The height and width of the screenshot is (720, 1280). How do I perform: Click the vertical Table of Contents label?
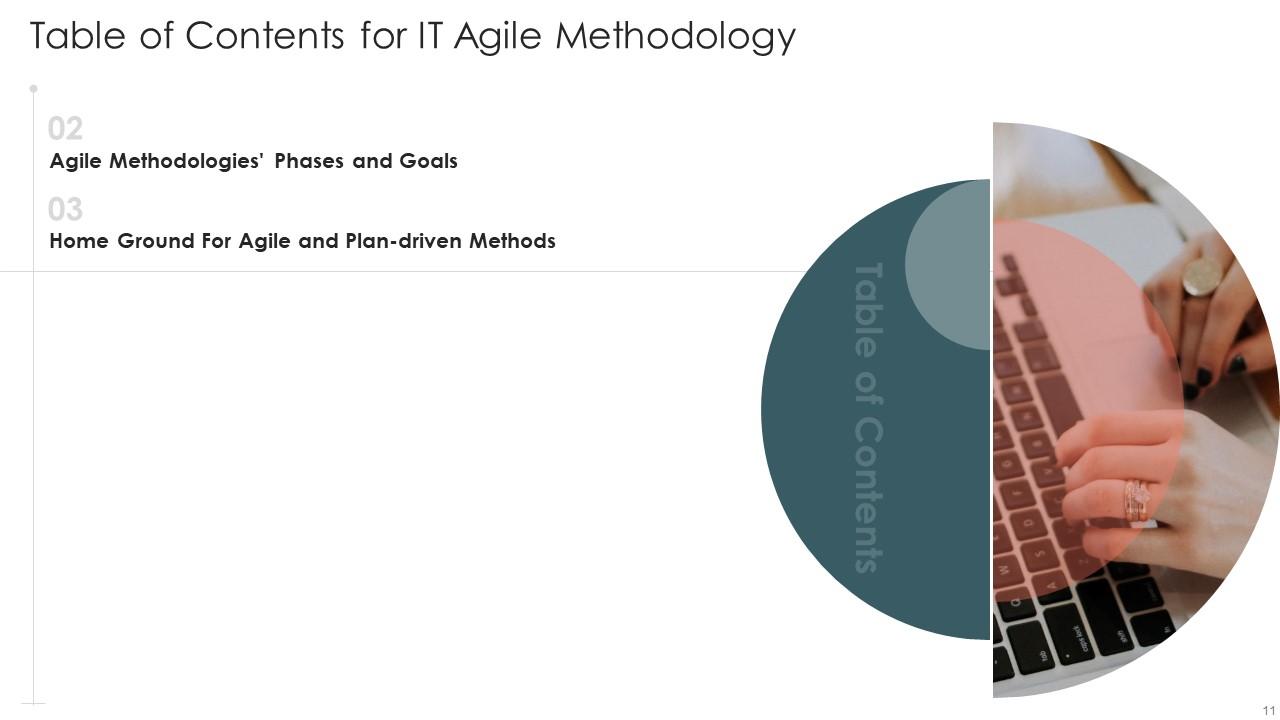(x=866, y=417)
